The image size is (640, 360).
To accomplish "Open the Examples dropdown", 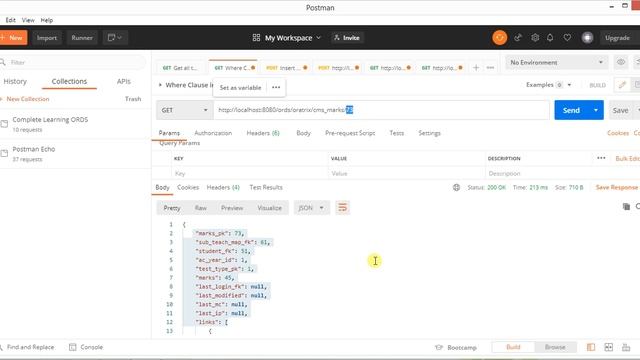I will pos(549,85).
